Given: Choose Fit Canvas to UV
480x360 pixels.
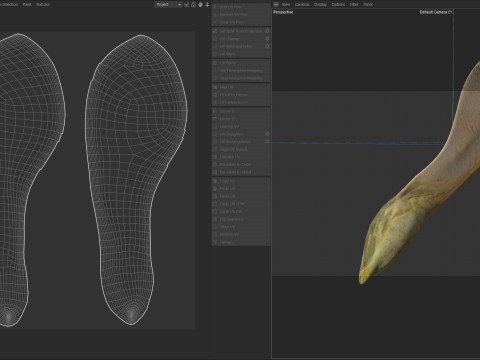Looking at the screenshot, I should tap(241, 102).
